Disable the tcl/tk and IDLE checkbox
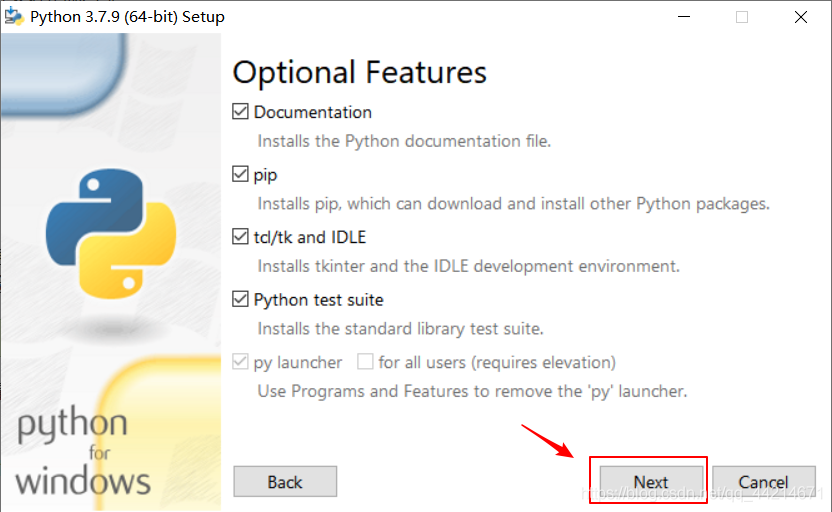Viewport: 832px width, 512px height. tap(240, 237)
